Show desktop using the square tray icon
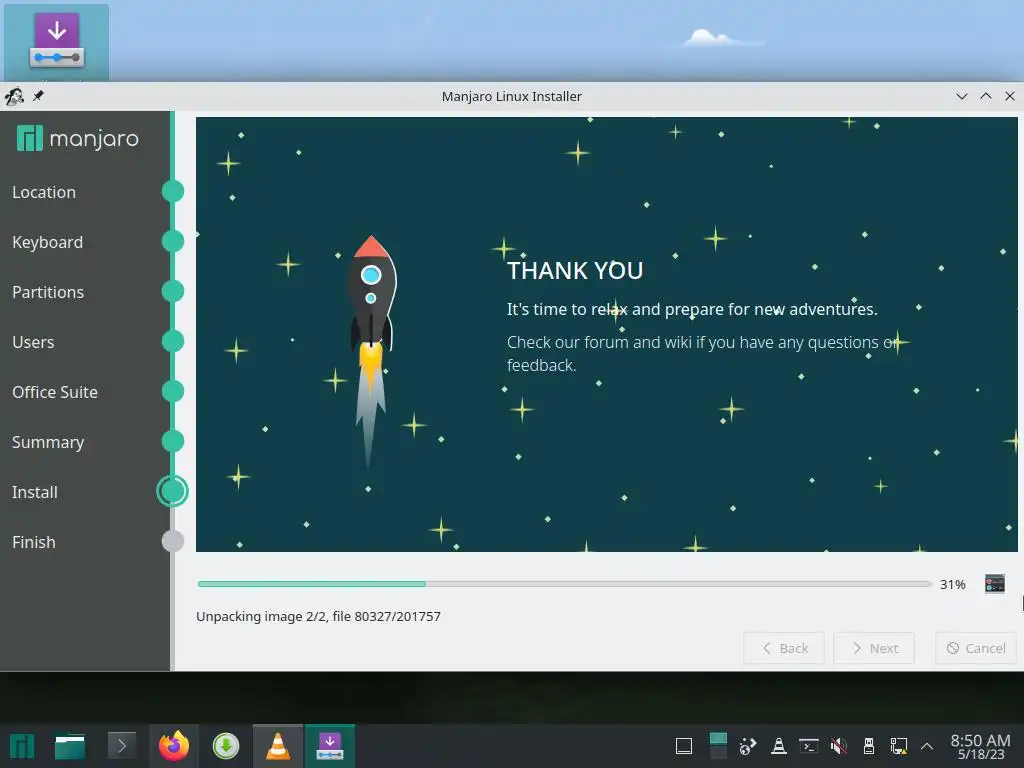The image size is (1024, 768). pyautogui.click(x=684, y=746)
